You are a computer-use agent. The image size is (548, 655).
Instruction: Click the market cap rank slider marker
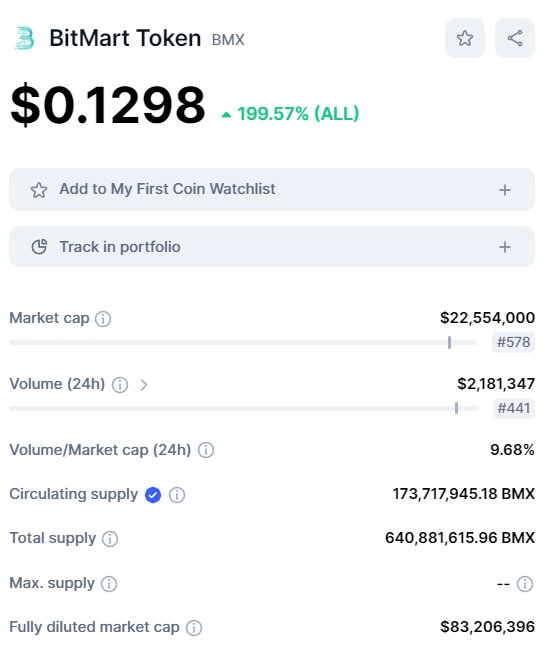coord(449,342)
